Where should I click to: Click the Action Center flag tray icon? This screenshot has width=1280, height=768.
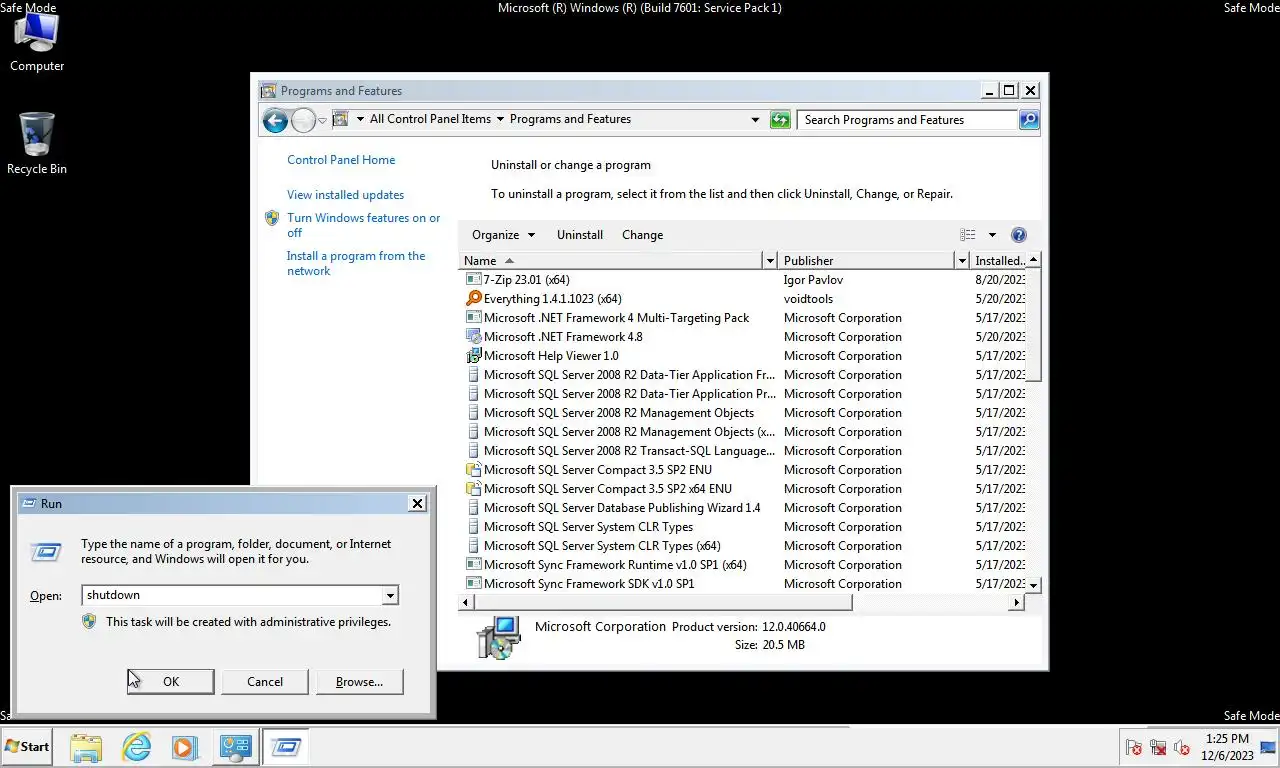pos(1134,747)
